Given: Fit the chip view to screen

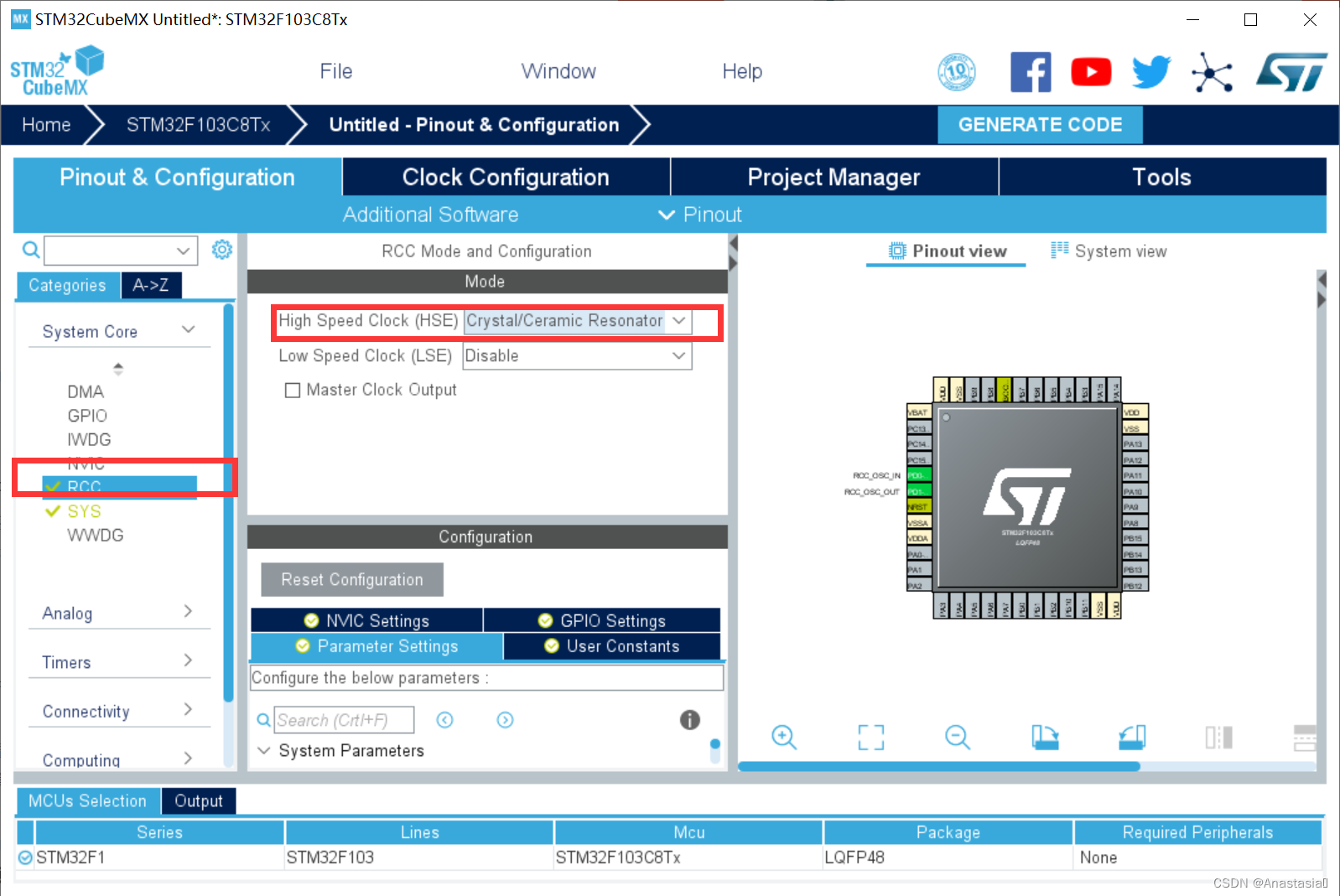Looking at the screenshot, I should [871, 737].
